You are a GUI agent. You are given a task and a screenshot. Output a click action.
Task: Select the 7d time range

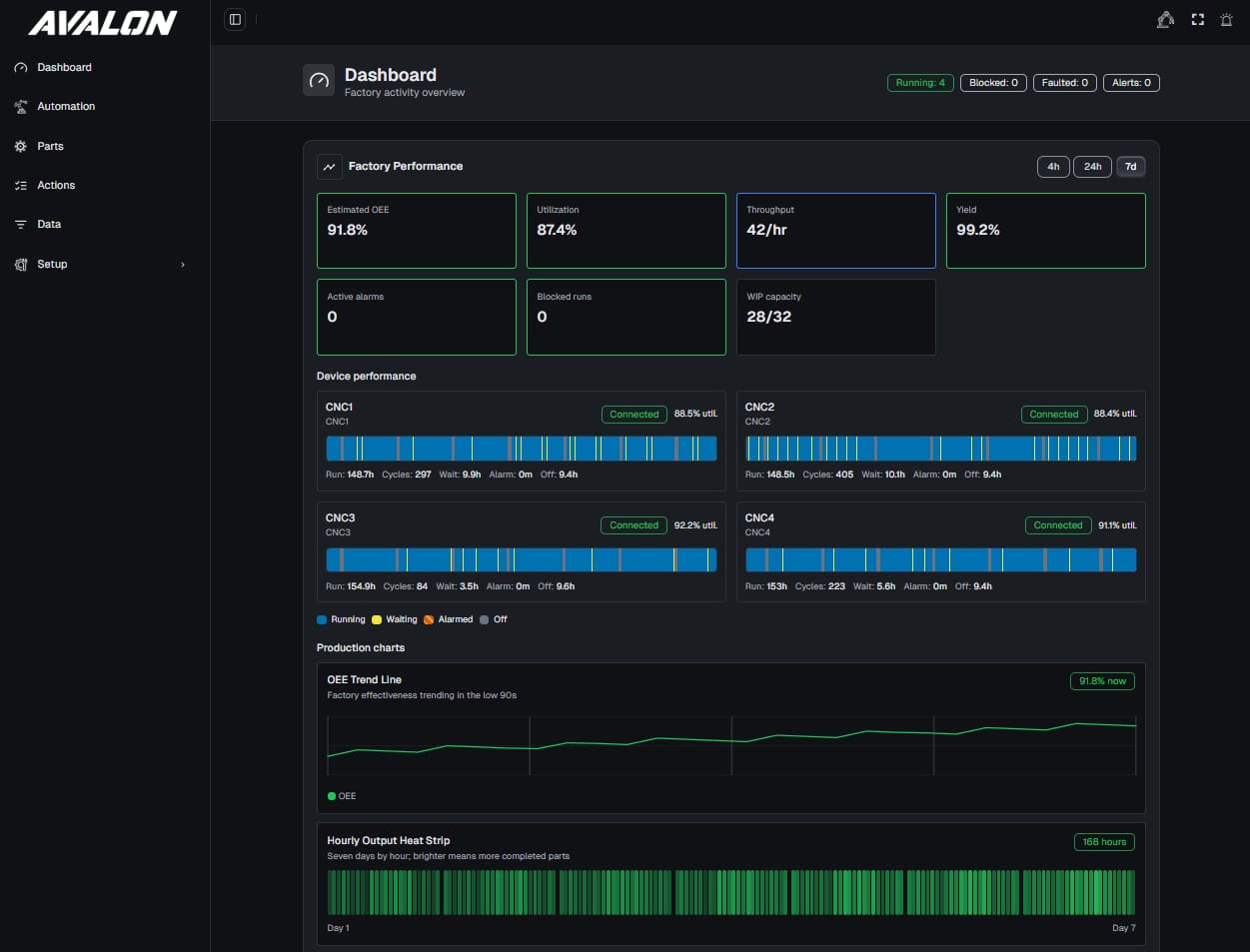click(x=1130, y=167)
